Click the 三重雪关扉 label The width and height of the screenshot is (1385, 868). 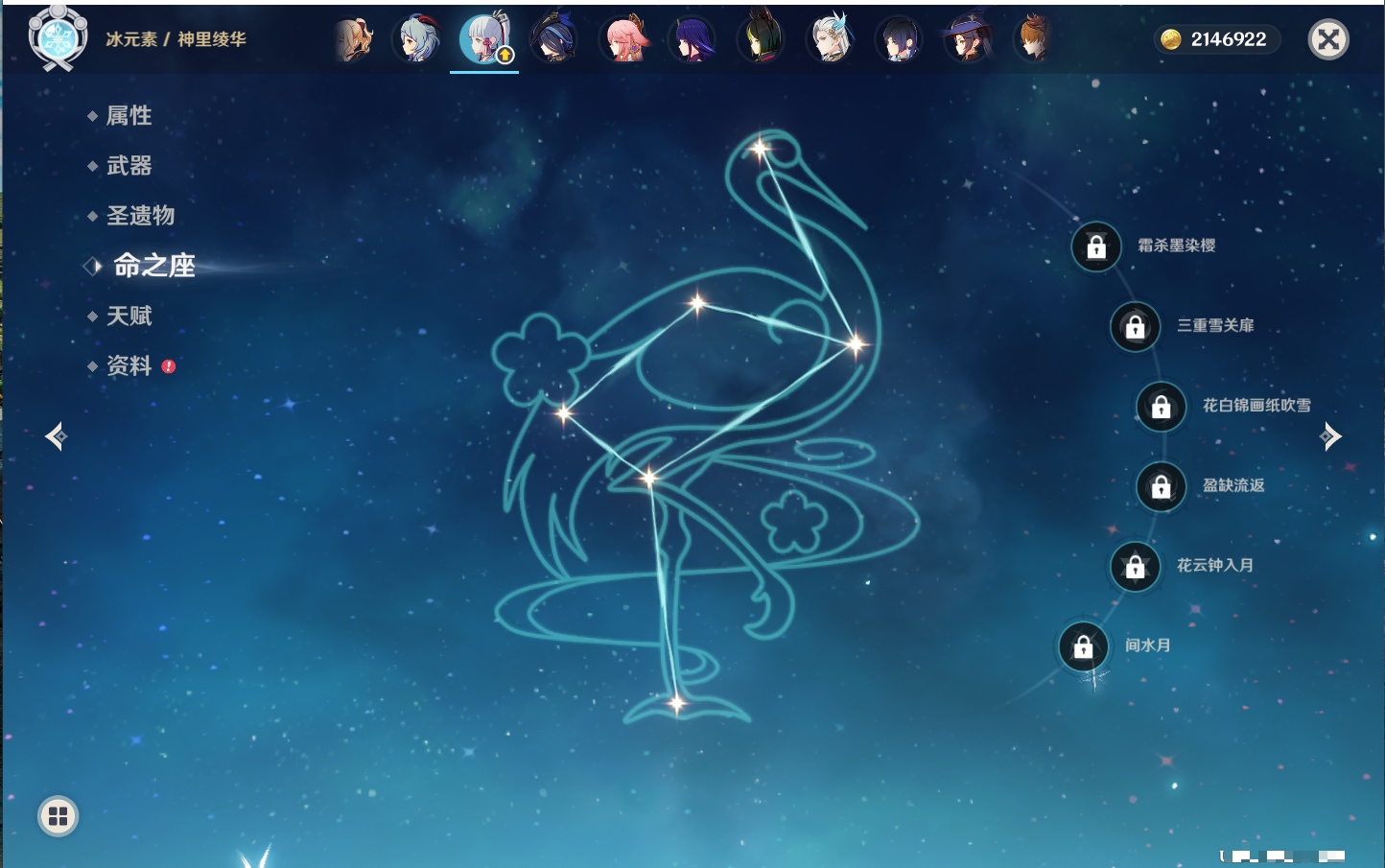[1215, 325]
